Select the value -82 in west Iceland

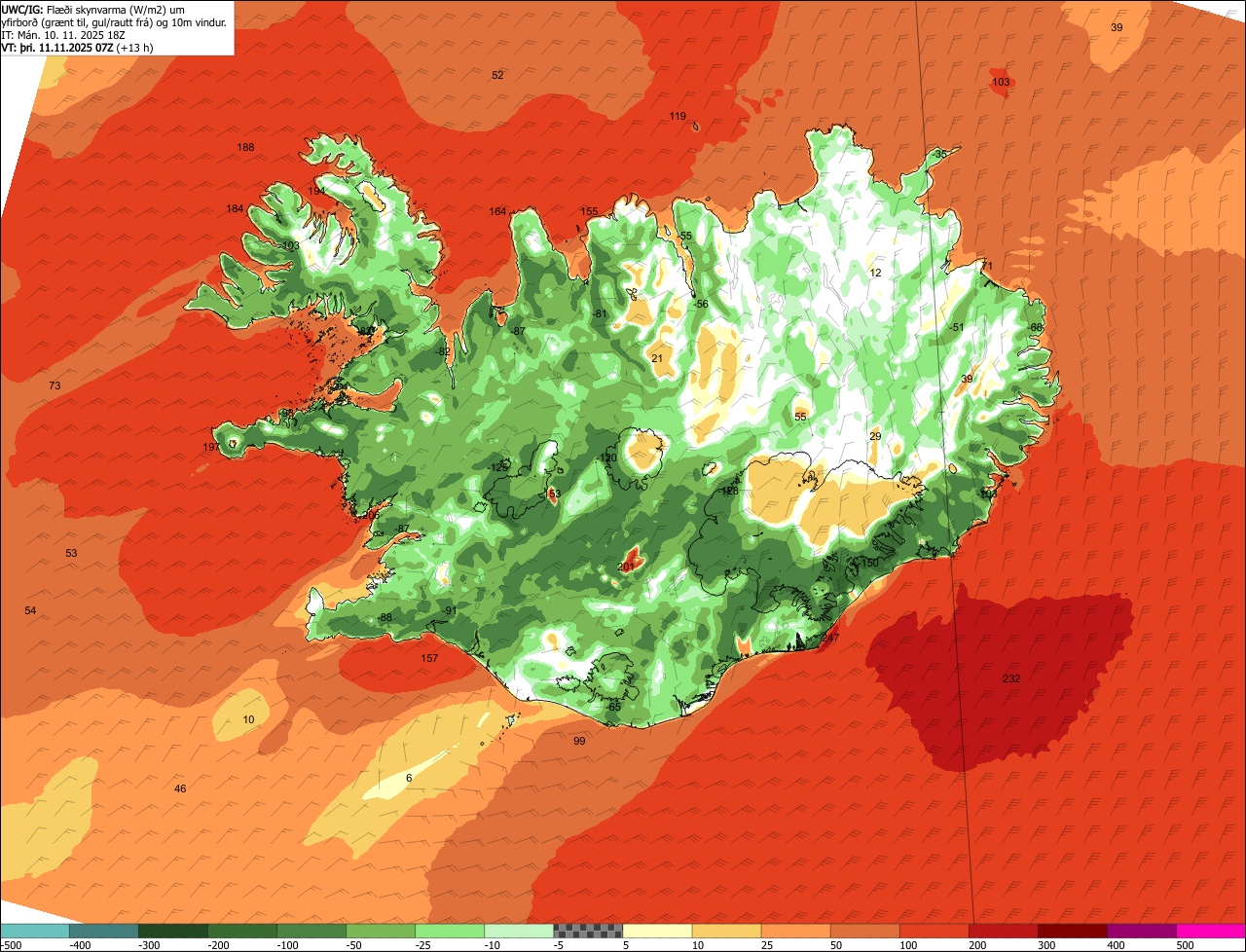(442, 351)
